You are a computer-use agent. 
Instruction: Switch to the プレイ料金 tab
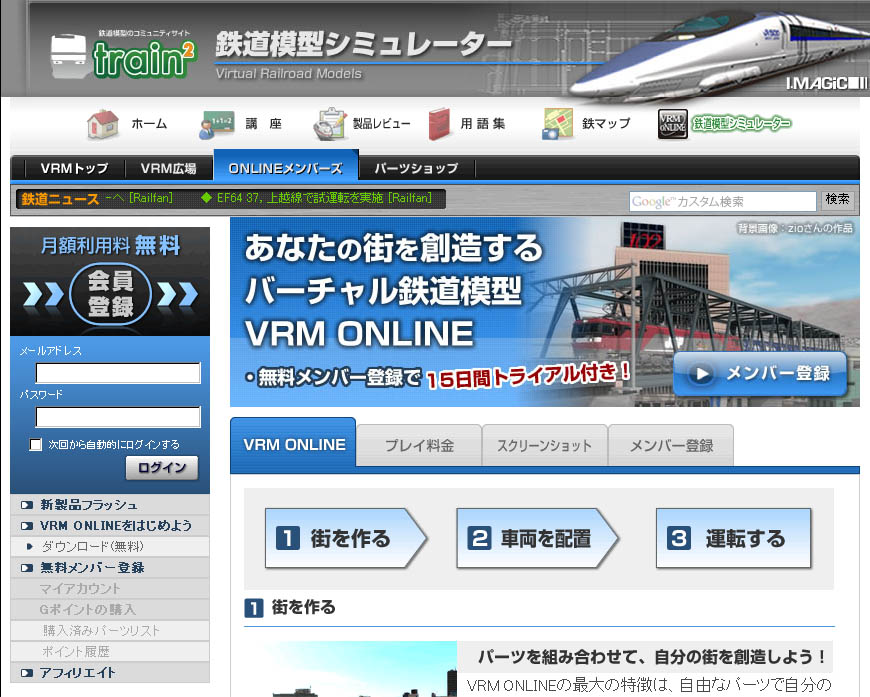pyautogui.click(x=419, y=446)
